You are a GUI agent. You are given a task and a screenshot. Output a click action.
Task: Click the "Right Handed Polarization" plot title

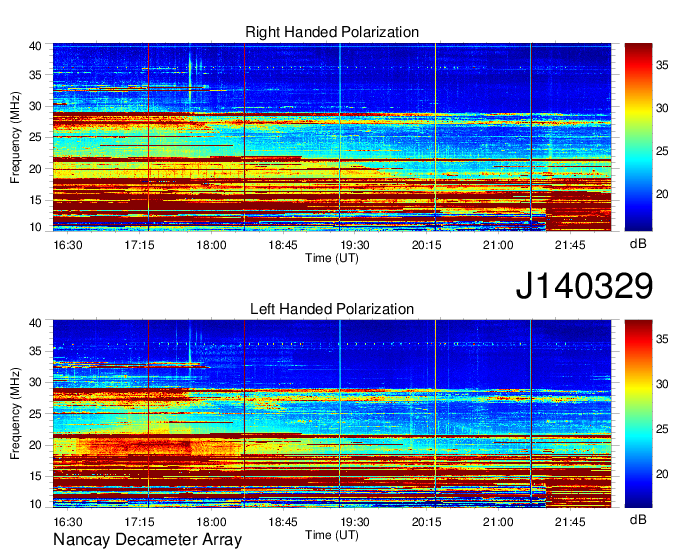point(332,32)
